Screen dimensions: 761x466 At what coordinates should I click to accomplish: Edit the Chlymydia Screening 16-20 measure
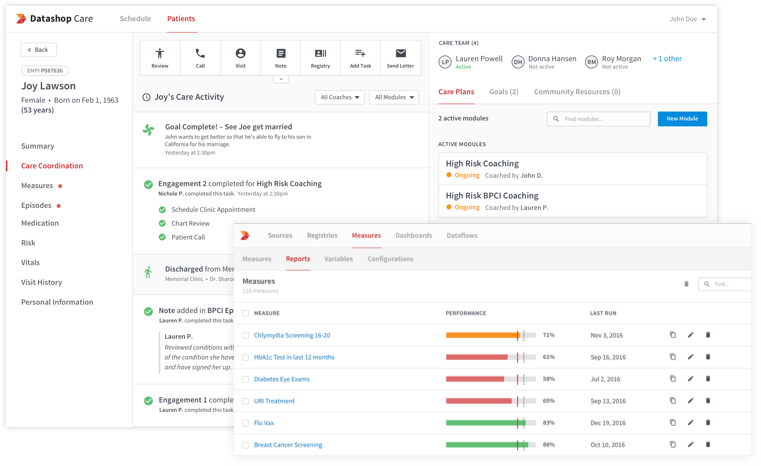pos(691,335)
